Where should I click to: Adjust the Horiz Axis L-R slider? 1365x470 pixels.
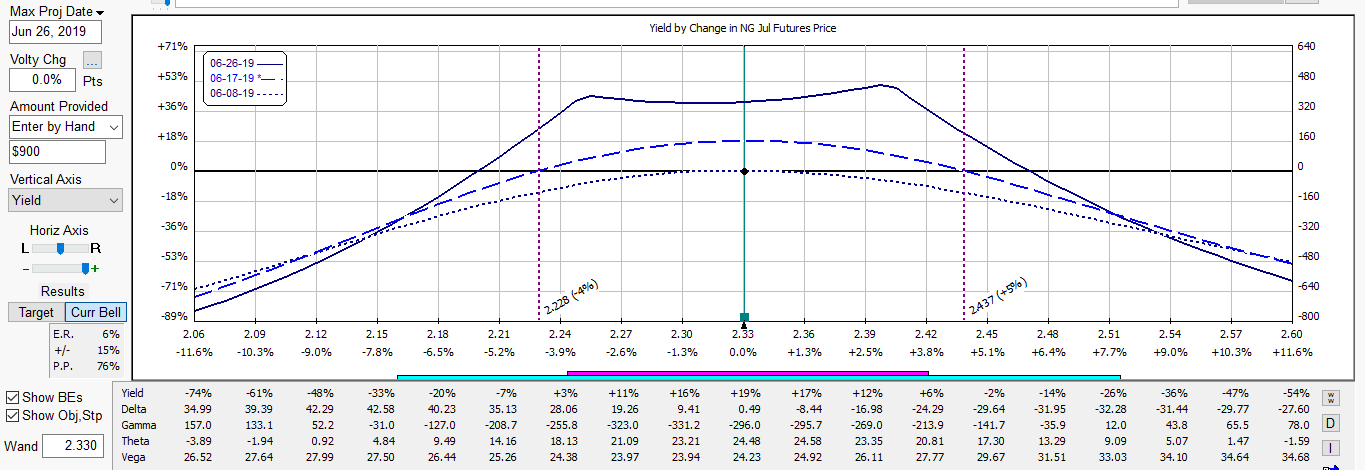tap(60, 247)
